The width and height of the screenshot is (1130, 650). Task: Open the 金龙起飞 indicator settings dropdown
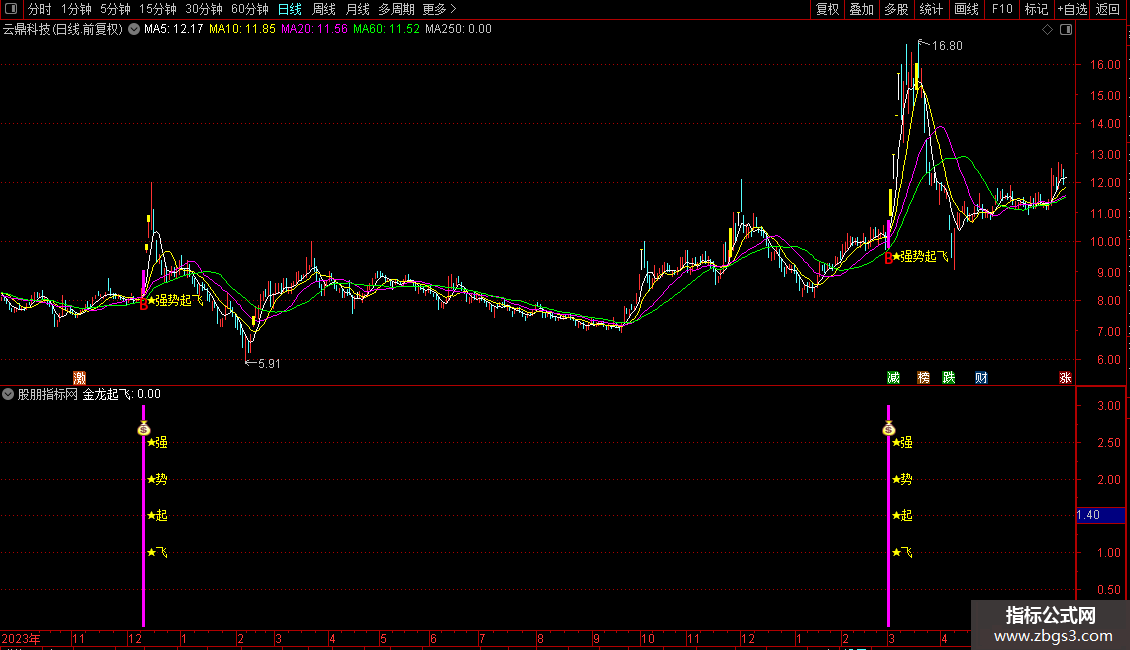(x=8, y=394)
